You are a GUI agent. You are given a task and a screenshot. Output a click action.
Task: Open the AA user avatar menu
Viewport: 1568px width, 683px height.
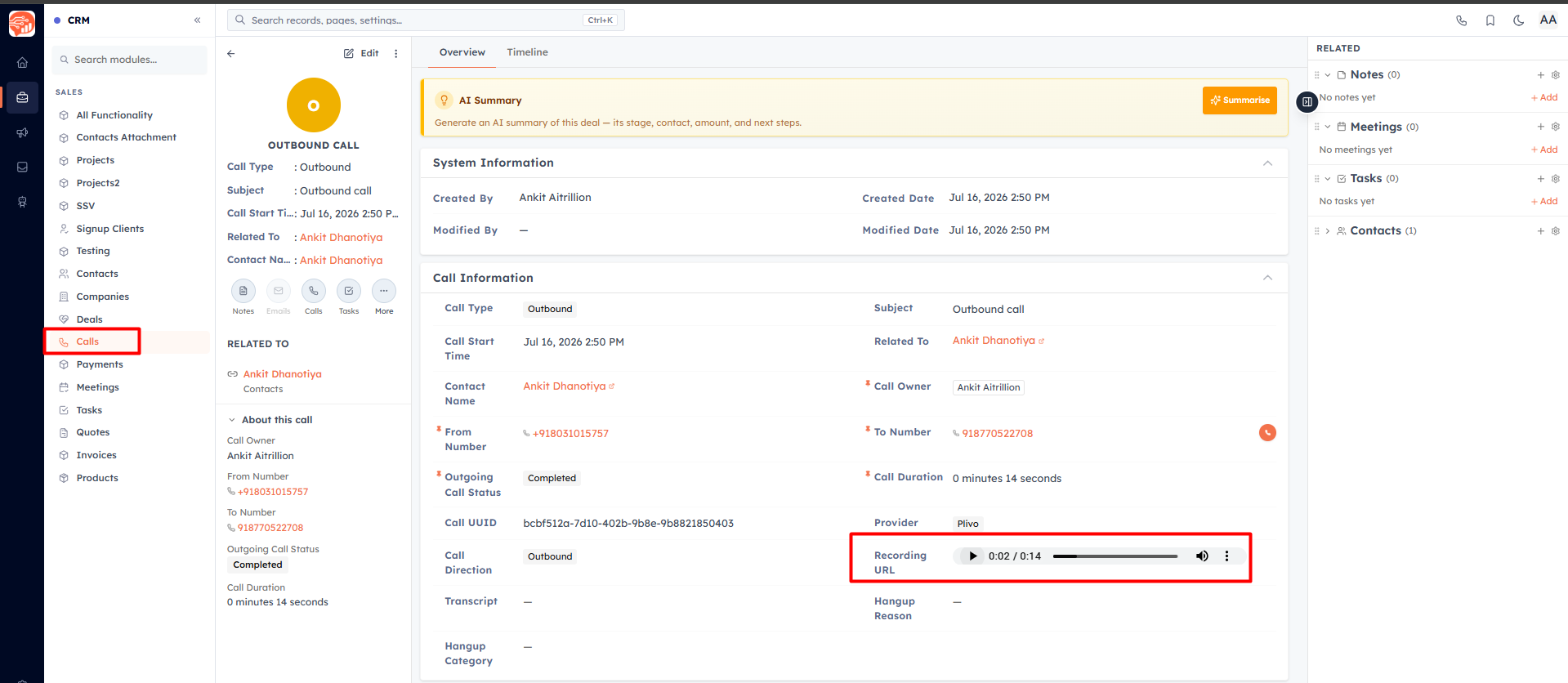(1548, 20)
